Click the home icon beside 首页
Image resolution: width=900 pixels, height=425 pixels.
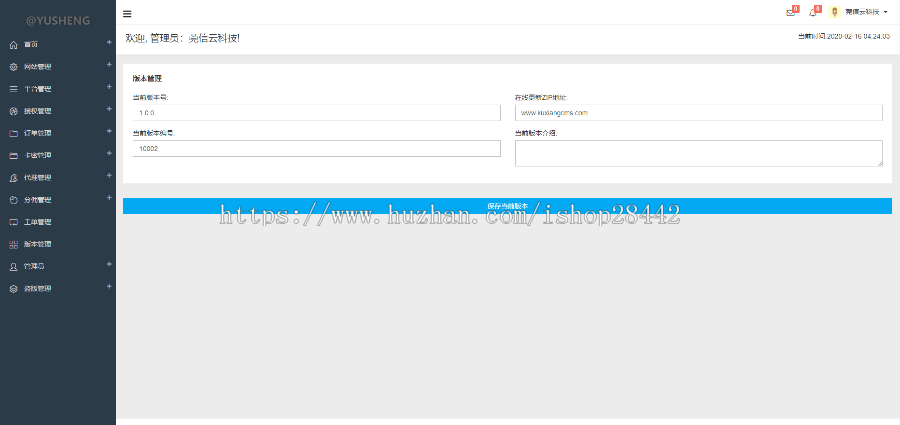tap(14, 45)
